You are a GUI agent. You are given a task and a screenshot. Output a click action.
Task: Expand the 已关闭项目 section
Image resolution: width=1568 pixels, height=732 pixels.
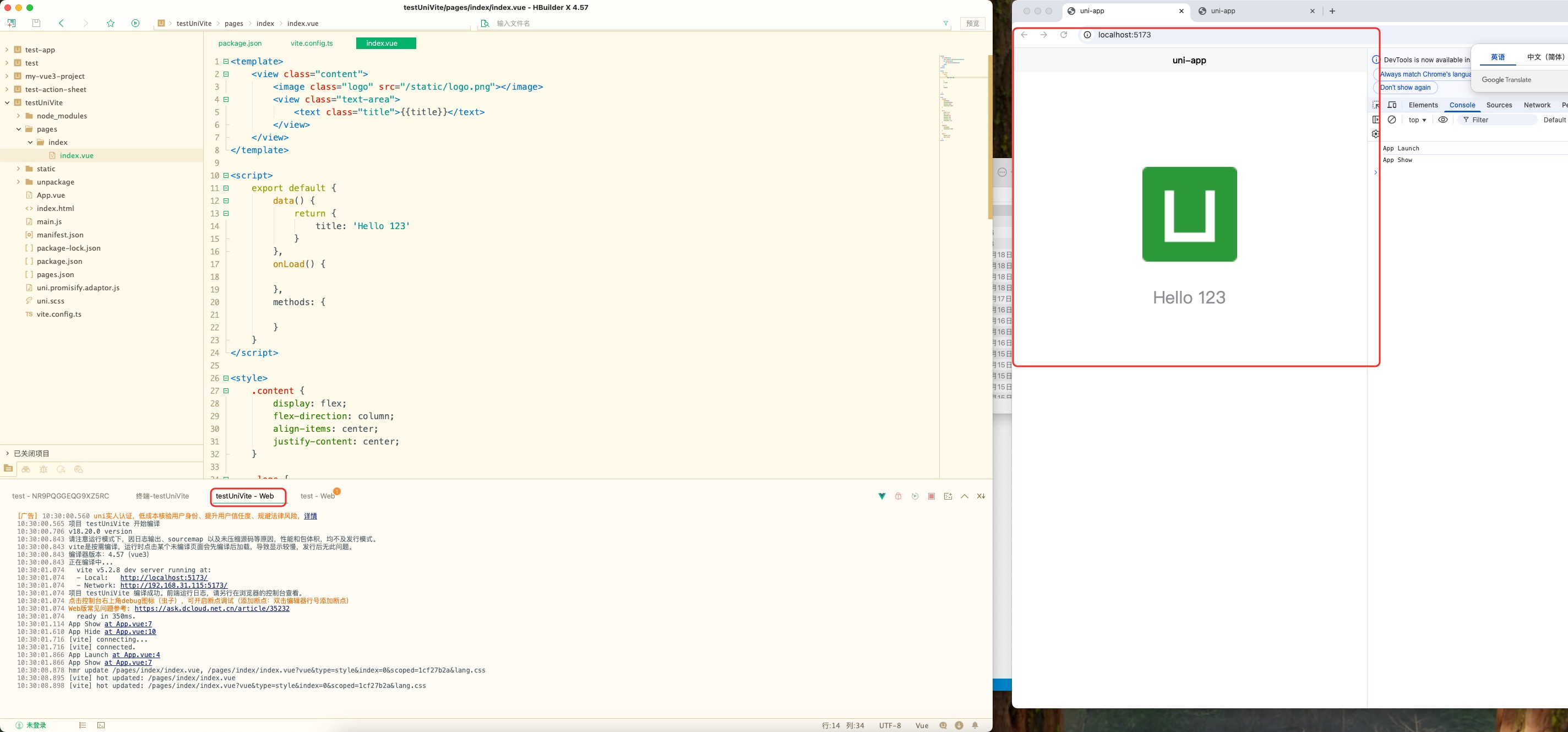(x=7, y=454)
